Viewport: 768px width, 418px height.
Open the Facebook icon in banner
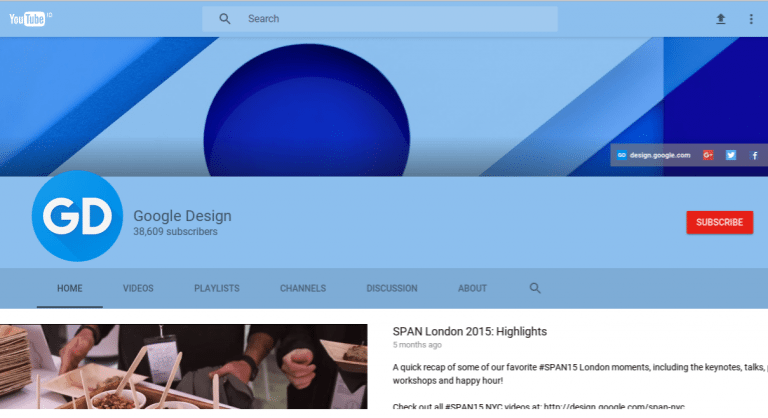pos(754,155)
